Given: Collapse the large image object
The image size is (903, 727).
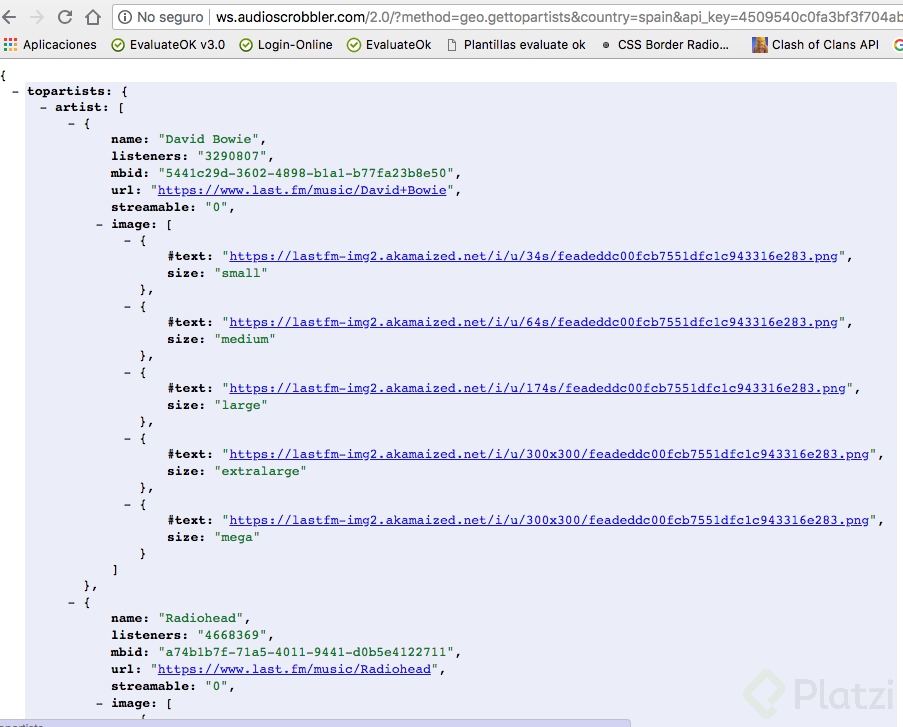Looking at the screenshot, I should click(x=127, y=373).
